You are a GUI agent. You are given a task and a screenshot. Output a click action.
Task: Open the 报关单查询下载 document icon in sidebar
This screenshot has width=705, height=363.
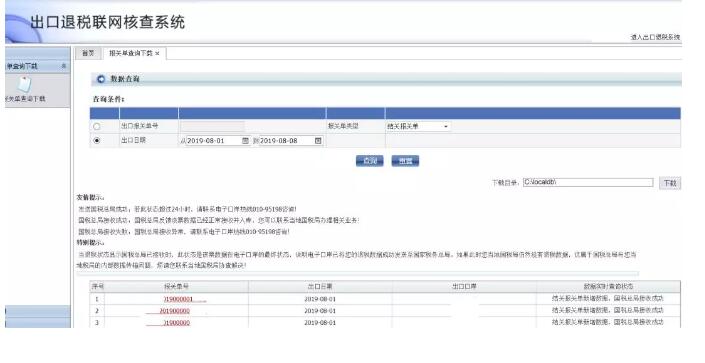pyautogui.click(x=24, y=85)
